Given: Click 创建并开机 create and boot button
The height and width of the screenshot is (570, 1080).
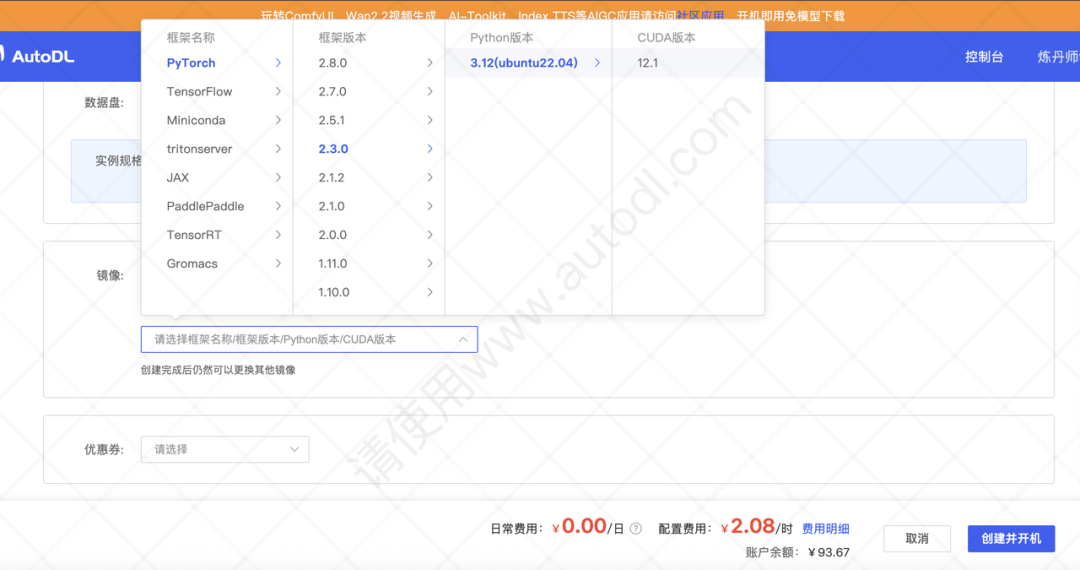Looking at the screenshot, I should click(1011, 538).
